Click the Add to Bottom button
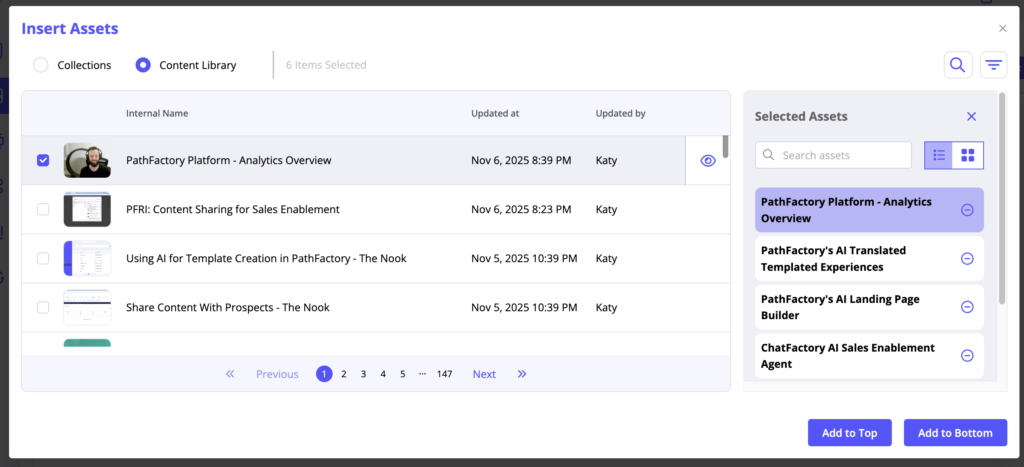Image resolution: width=1024 pixels, height=467 pixels. pos(955,433)
